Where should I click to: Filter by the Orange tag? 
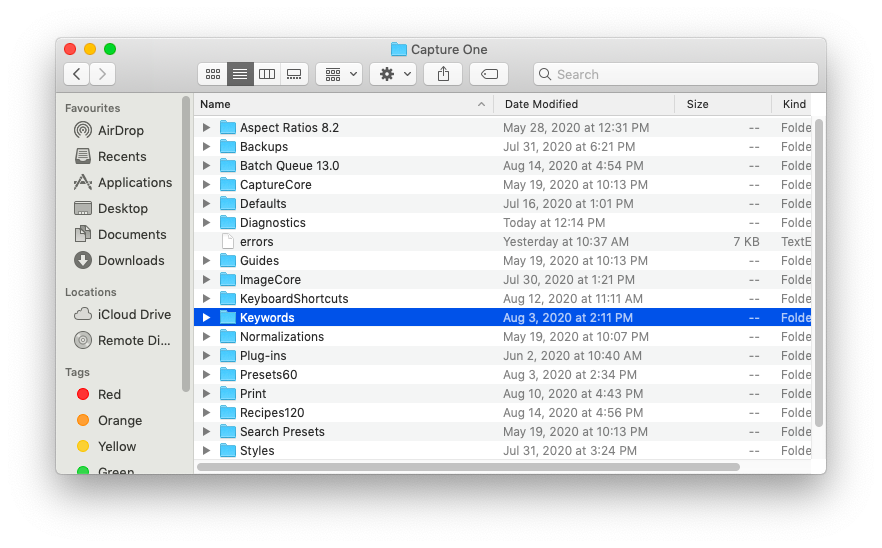click(x=110, y=420)
